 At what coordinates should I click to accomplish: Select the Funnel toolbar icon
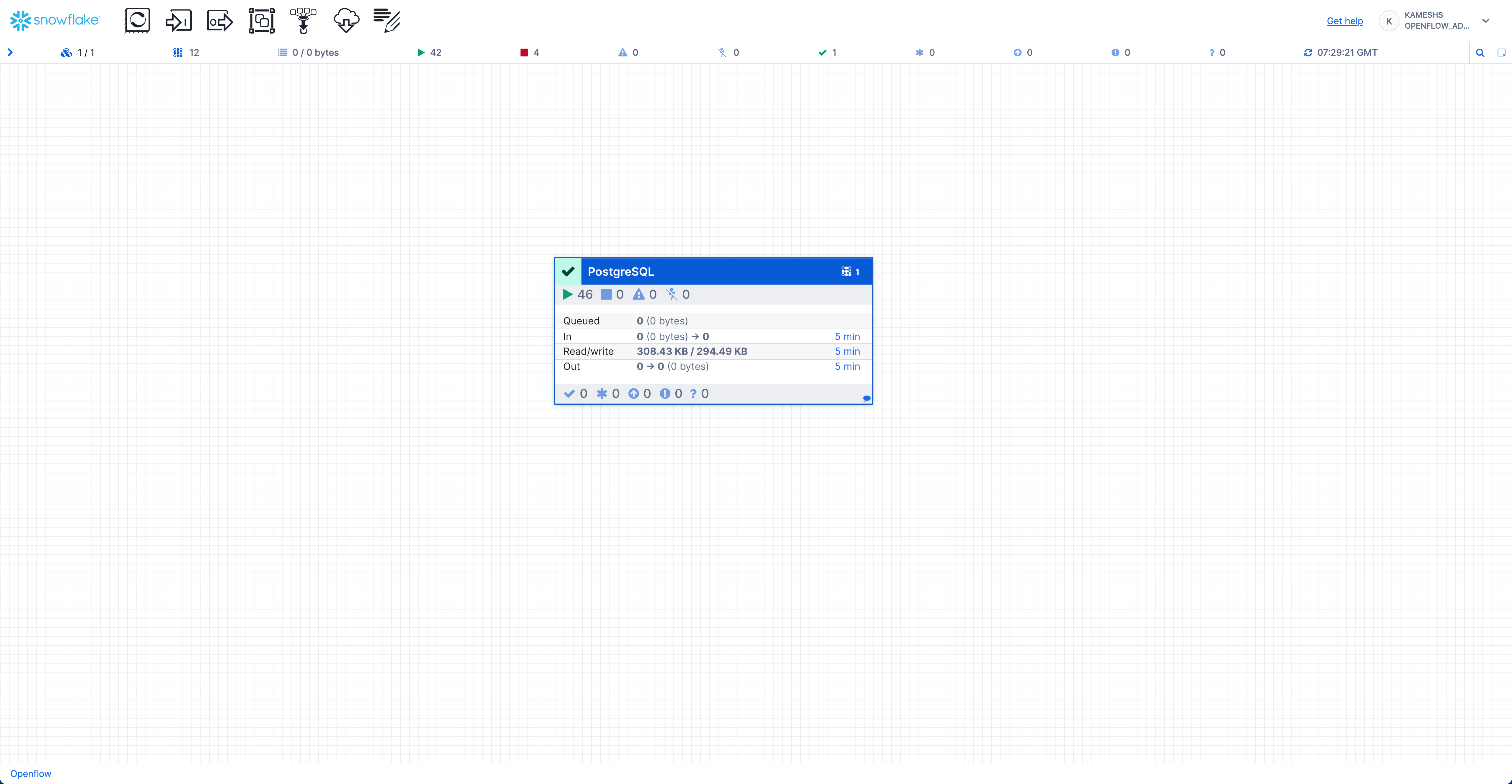tap(304, 21)
